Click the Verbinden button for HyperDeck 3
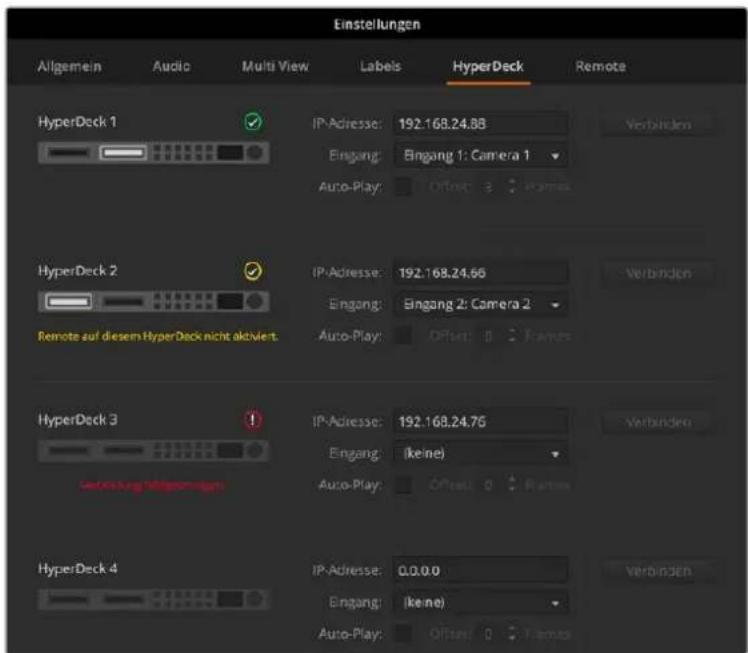This screenshot has width=748, height=653. pyautogui.click(x=658, y=422)
